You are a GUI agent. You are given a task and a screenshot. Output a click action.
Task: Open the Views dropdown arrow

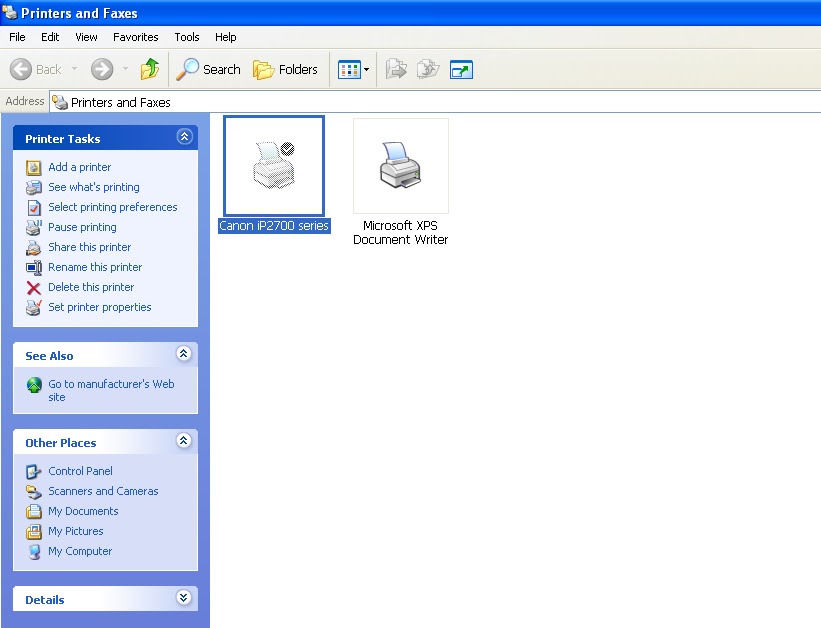[367, 69]
